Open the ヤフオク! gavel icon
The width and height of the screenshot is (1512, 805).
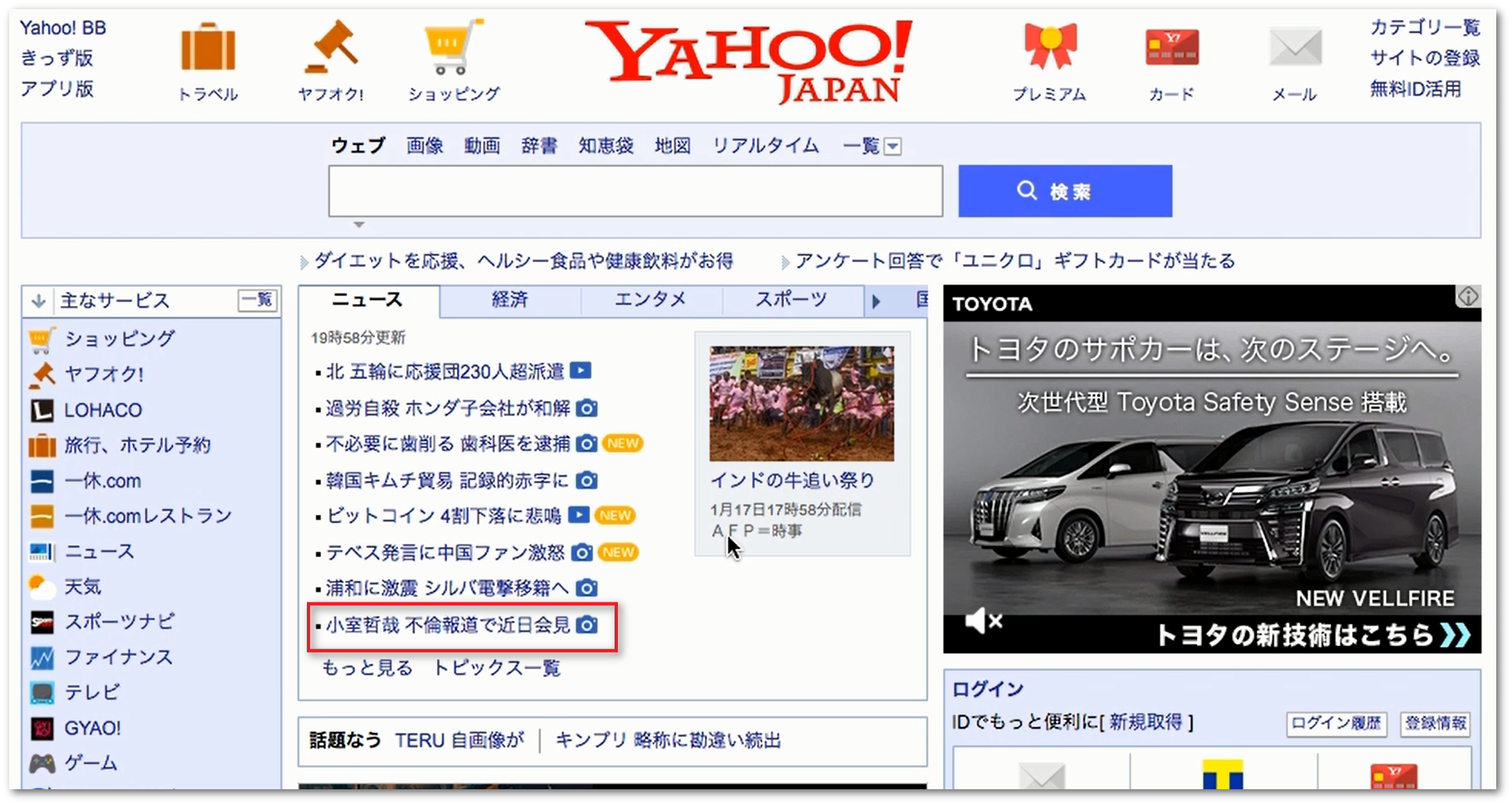point(331,46)
